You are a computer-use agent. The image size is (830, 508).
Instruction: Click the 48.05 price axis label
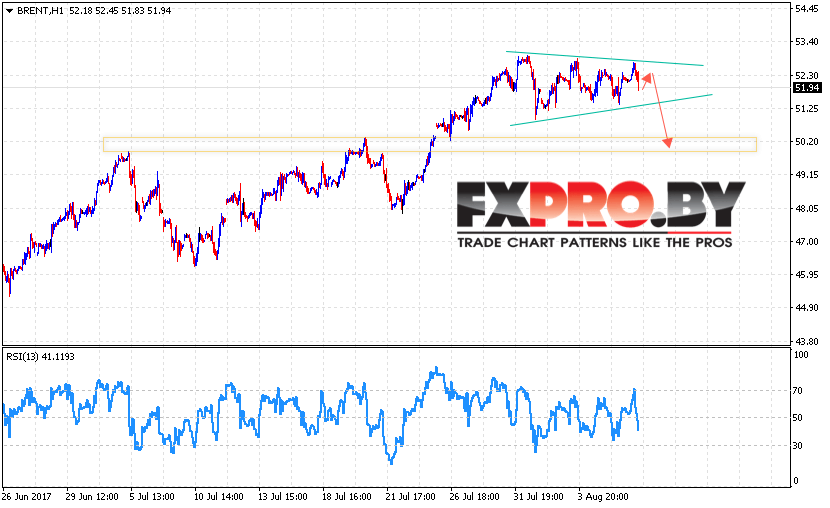coord(806,208)
